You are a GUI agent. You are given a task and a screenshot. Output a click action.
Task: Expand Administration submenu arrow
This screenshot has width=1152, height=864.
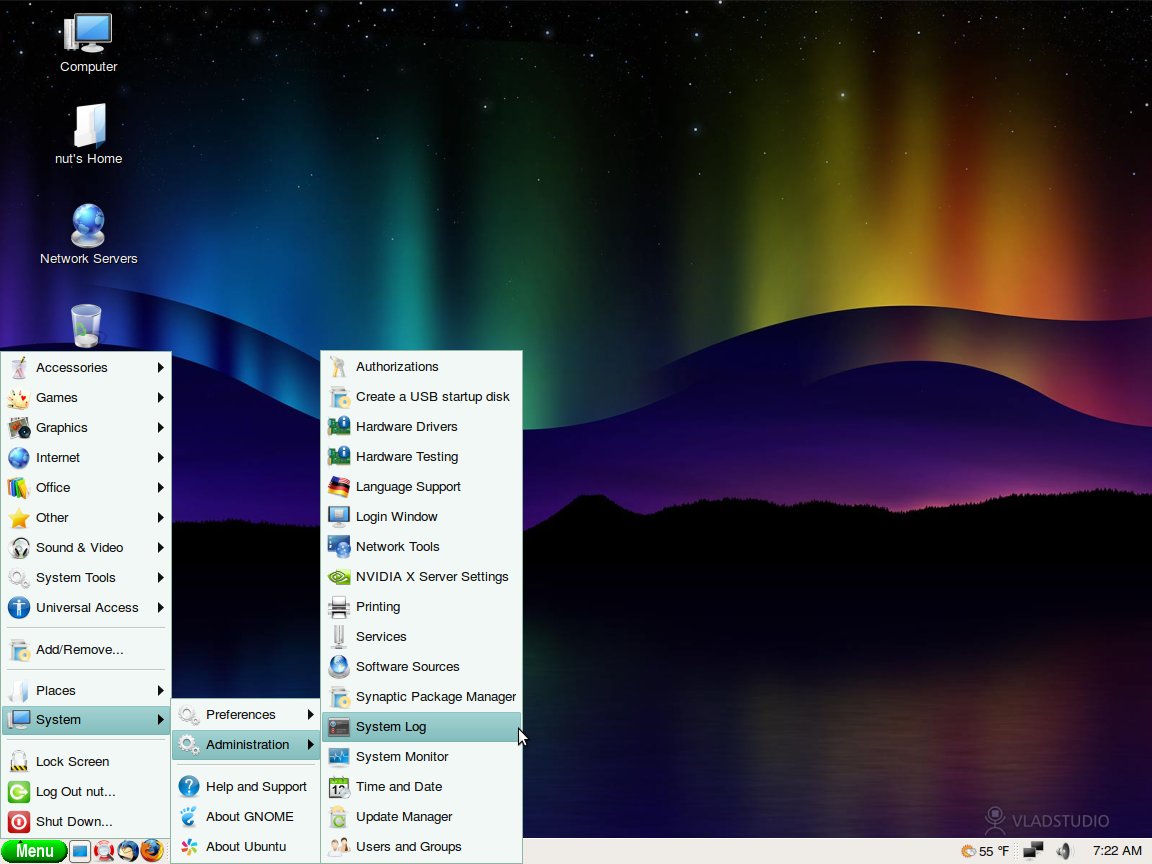point(310,745)
